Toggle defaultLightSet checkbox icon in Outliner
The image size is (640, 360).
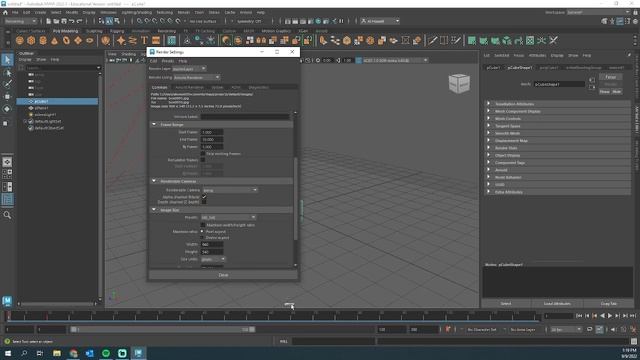click(31, 121)
